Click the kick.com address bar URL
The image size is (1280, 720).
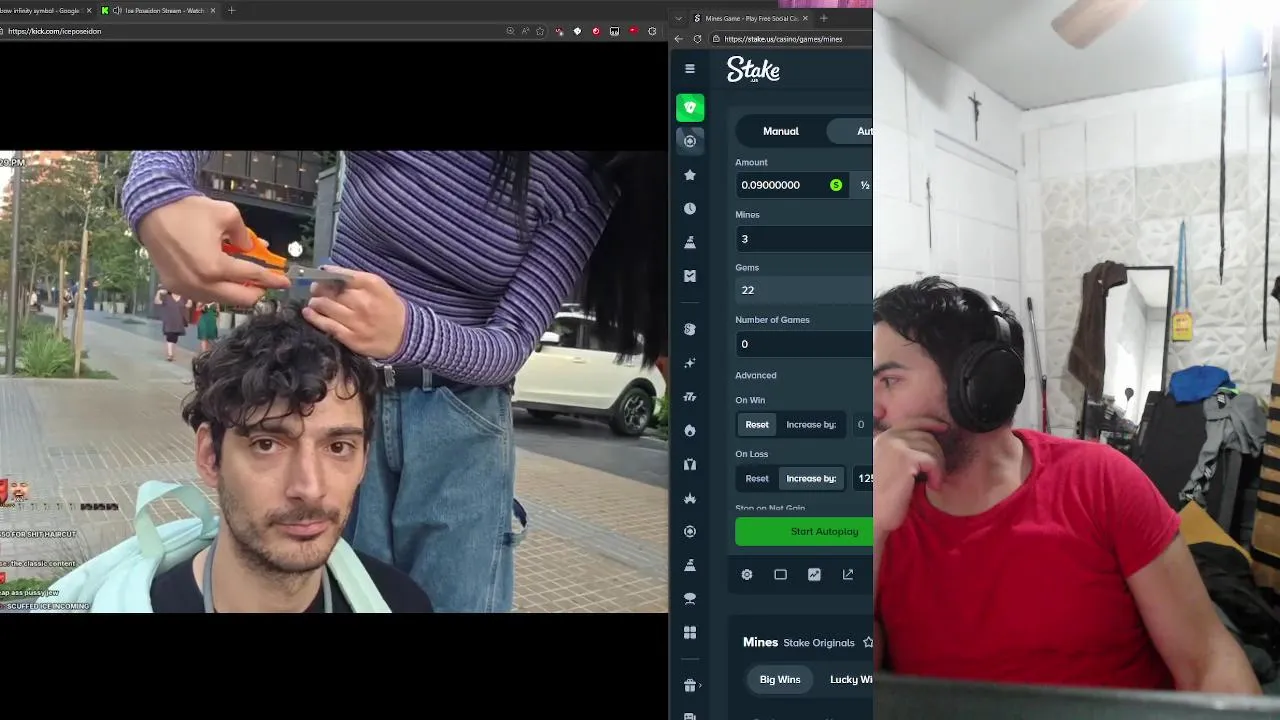pyautogui.click(x=54, y=31)
